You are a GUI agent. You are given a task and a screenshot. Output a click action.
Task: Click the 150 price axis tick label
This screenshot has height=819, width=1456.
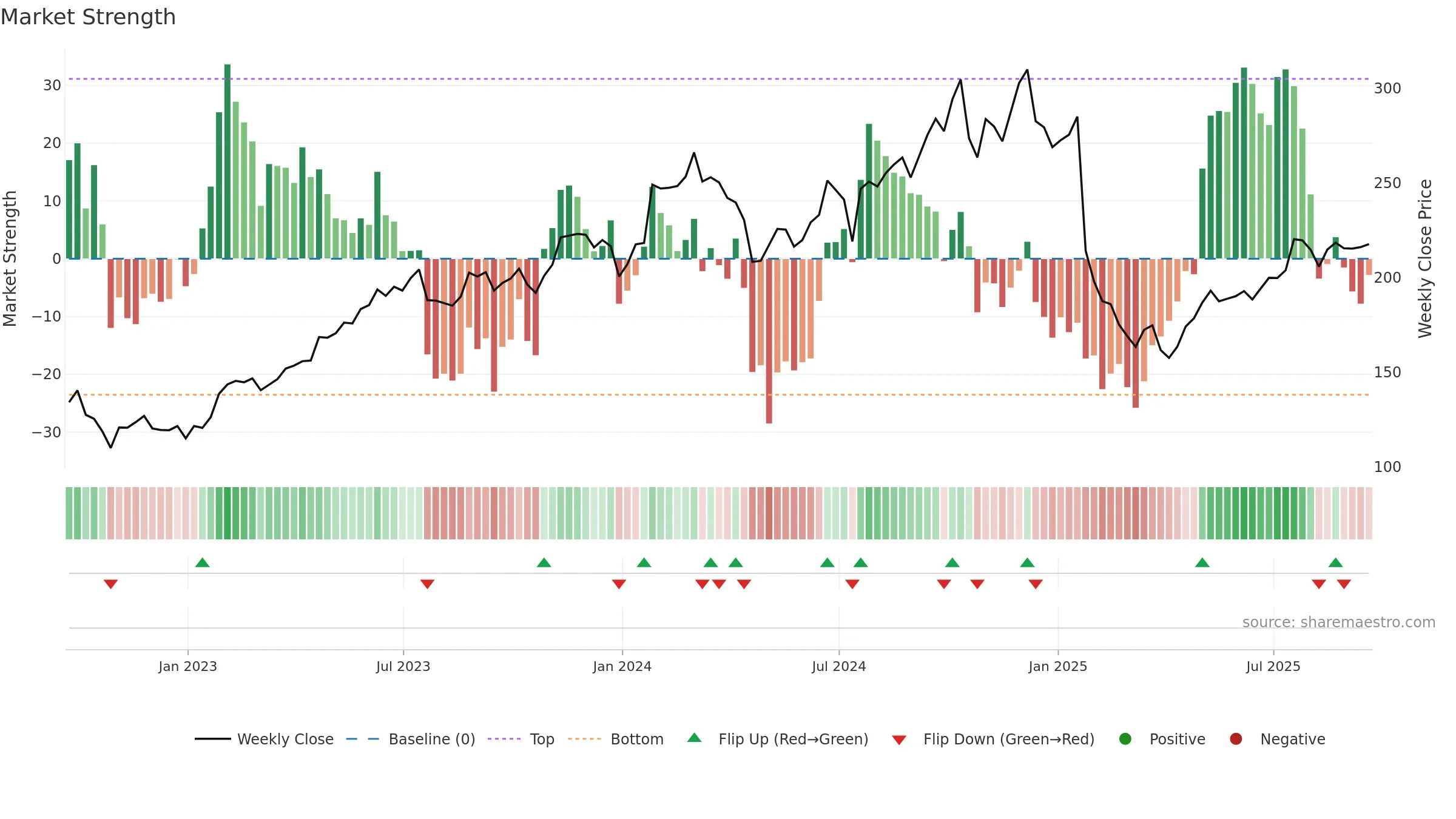[1387, 372]
